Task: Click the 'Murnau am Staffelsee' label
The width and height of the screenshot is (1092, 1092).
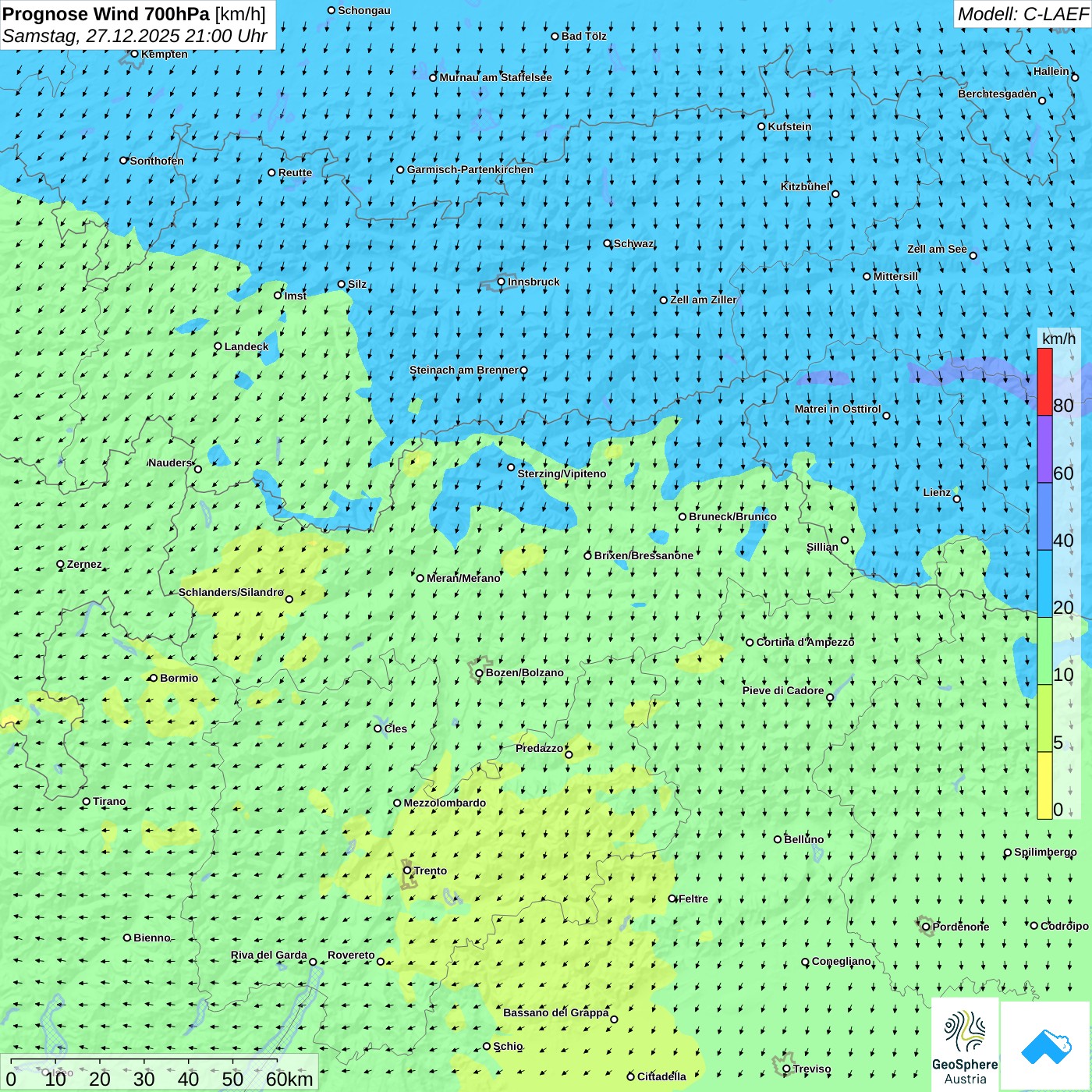Action: pyautogui.click(x=495, y=77)
